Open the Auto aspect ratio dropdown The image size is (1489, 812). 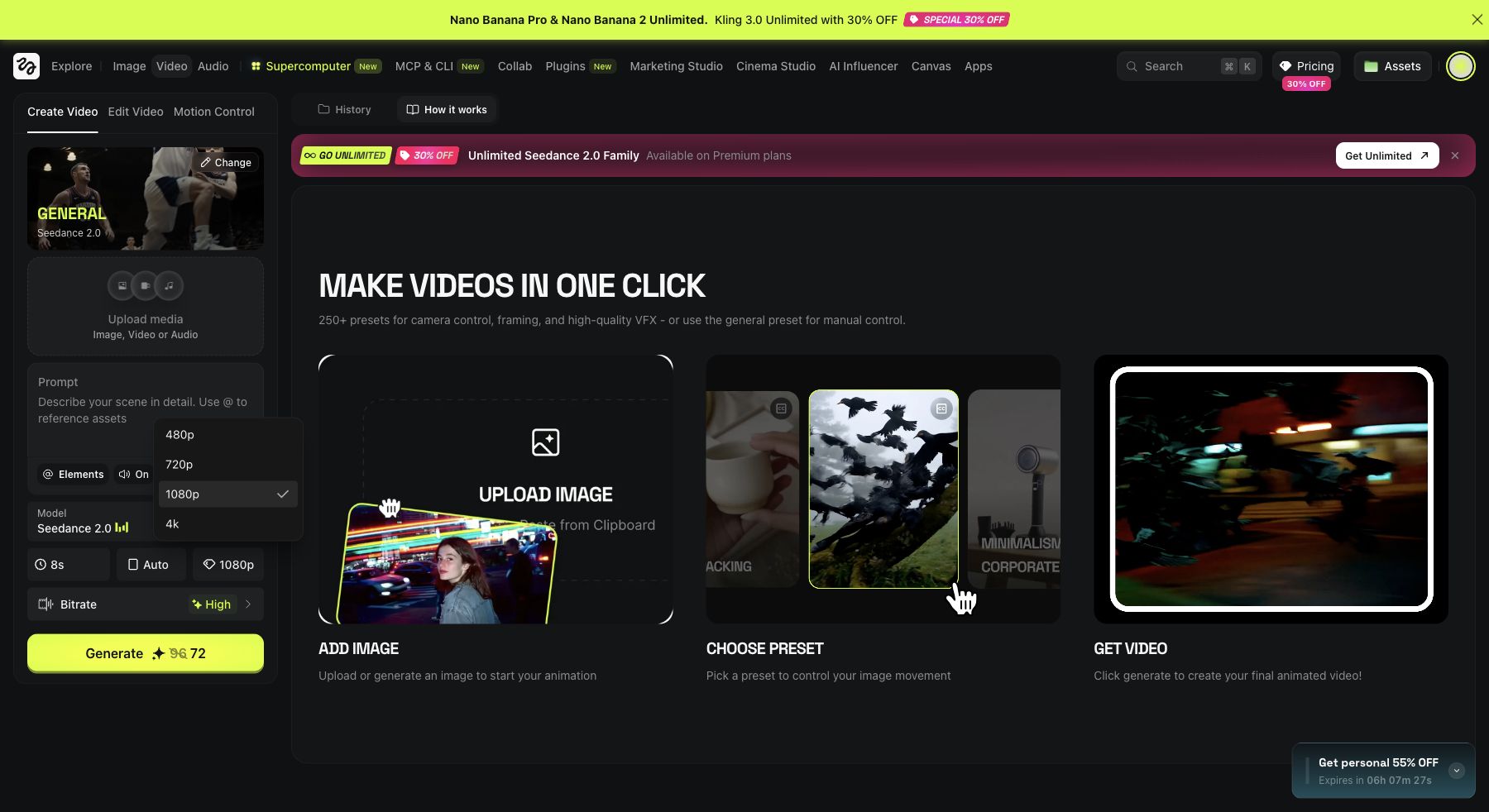(151, 565)
